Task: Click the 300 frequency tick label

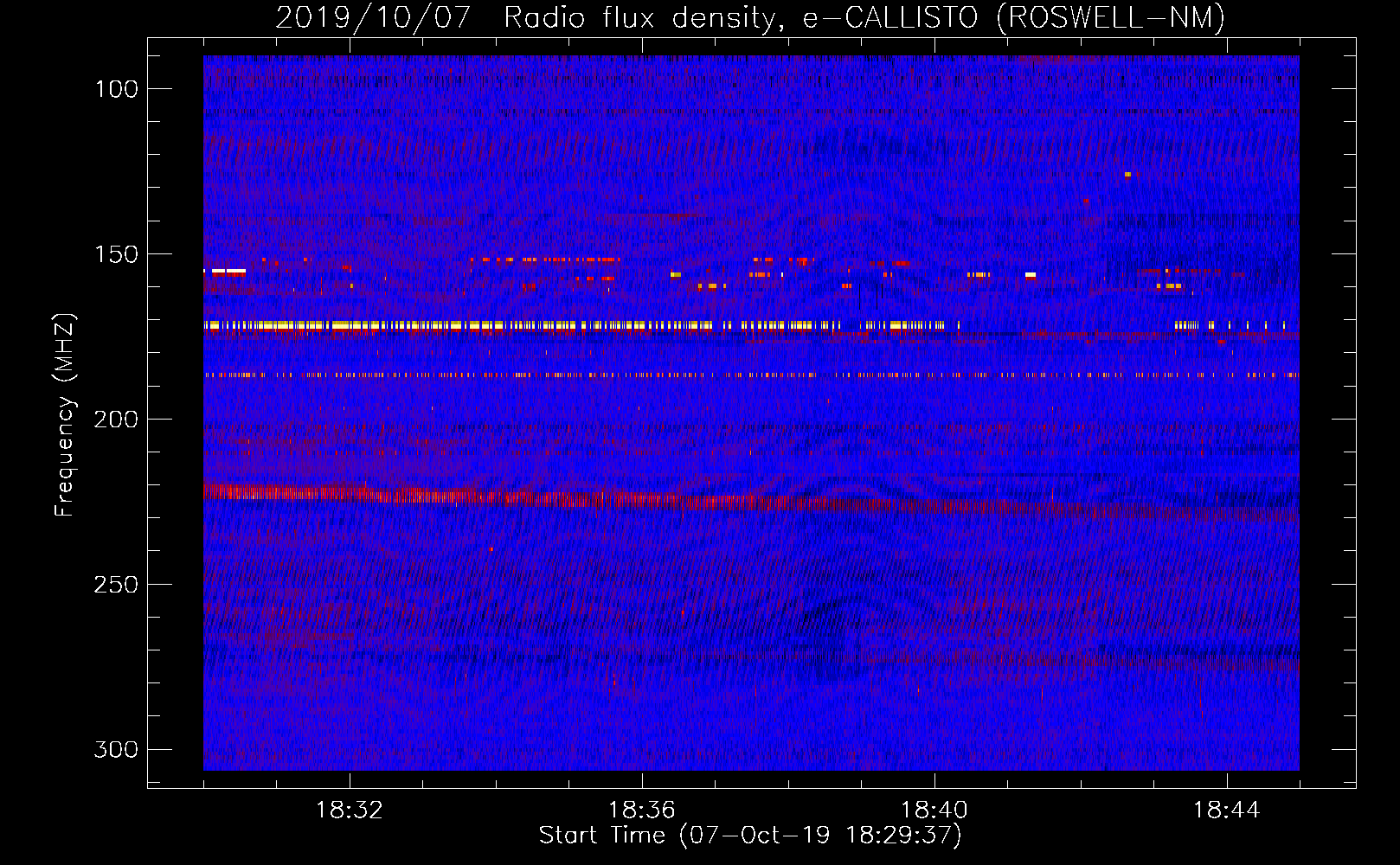Action: [x=116, y=749]
